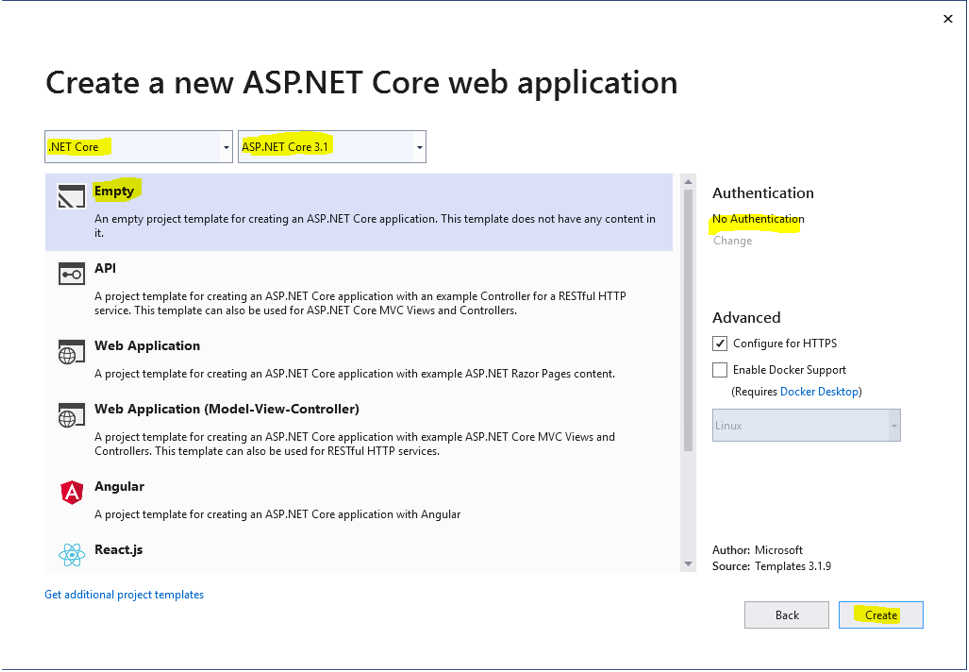Click the template list scrollbar thumb
Viewport: 969px width, 672px height.
[688, 320]
